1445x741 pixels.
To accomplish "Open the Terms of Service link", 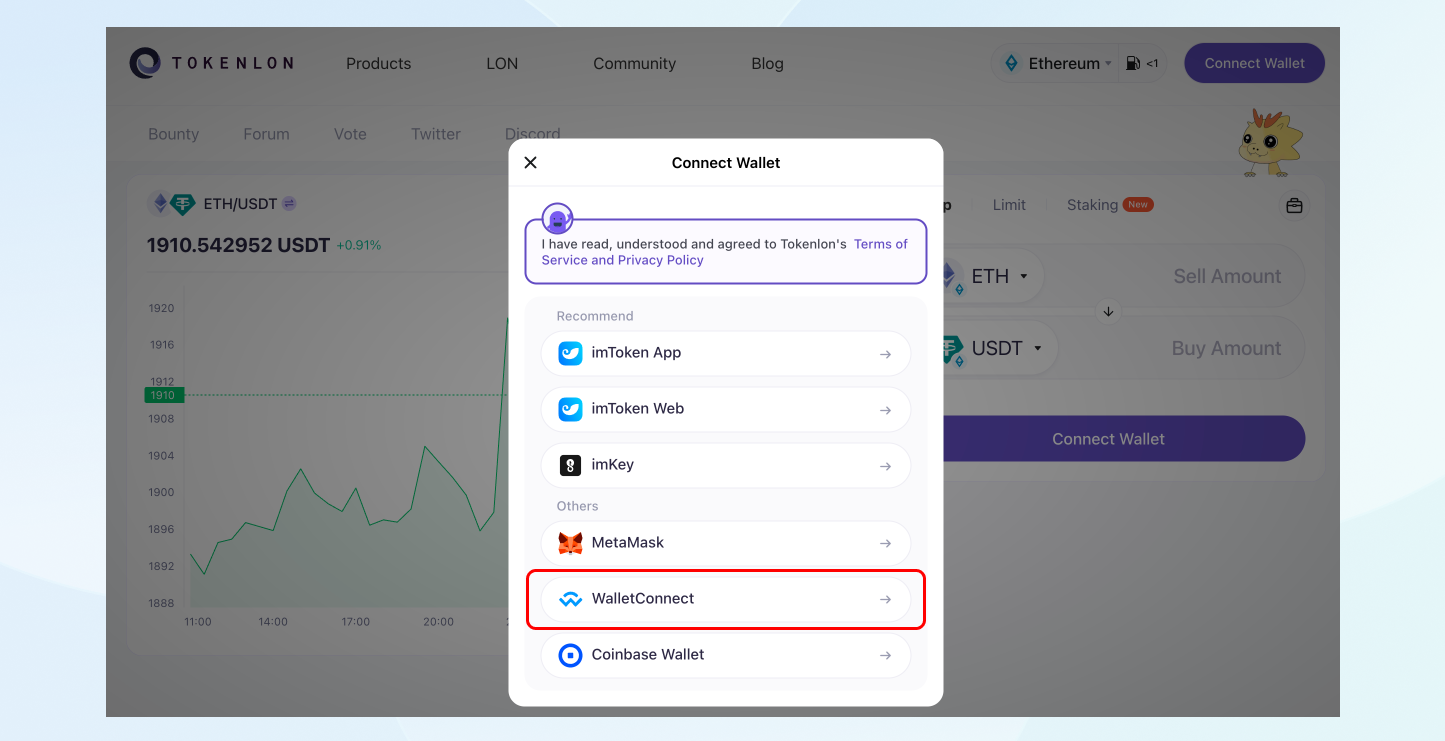I will tap(725, 252).
